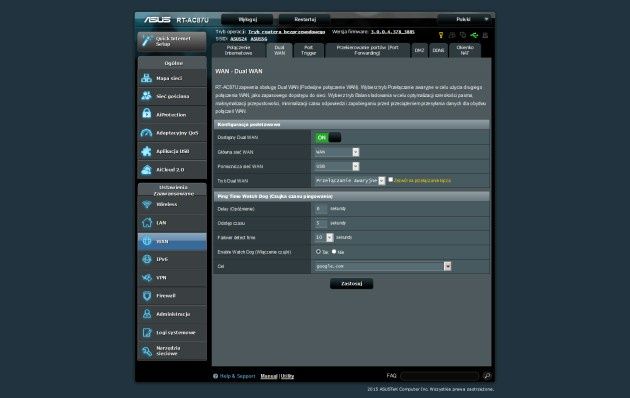Switch to the Port Trigger tab
The height and width of the screenshot is (398, 630).
pos(309,50)
